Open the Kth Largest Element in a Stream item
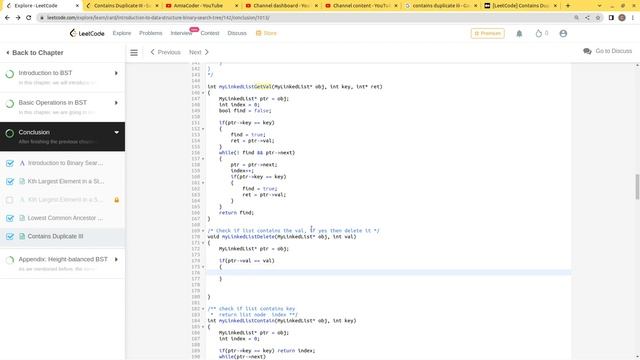The image size is (640, 360). [66, 181]
